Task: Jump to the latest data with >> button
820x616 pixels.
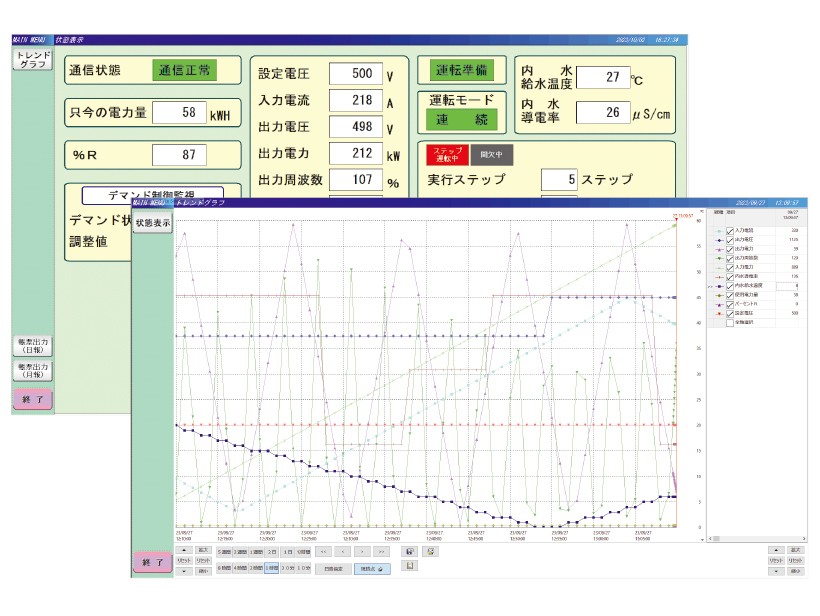Action: [382, 552]
